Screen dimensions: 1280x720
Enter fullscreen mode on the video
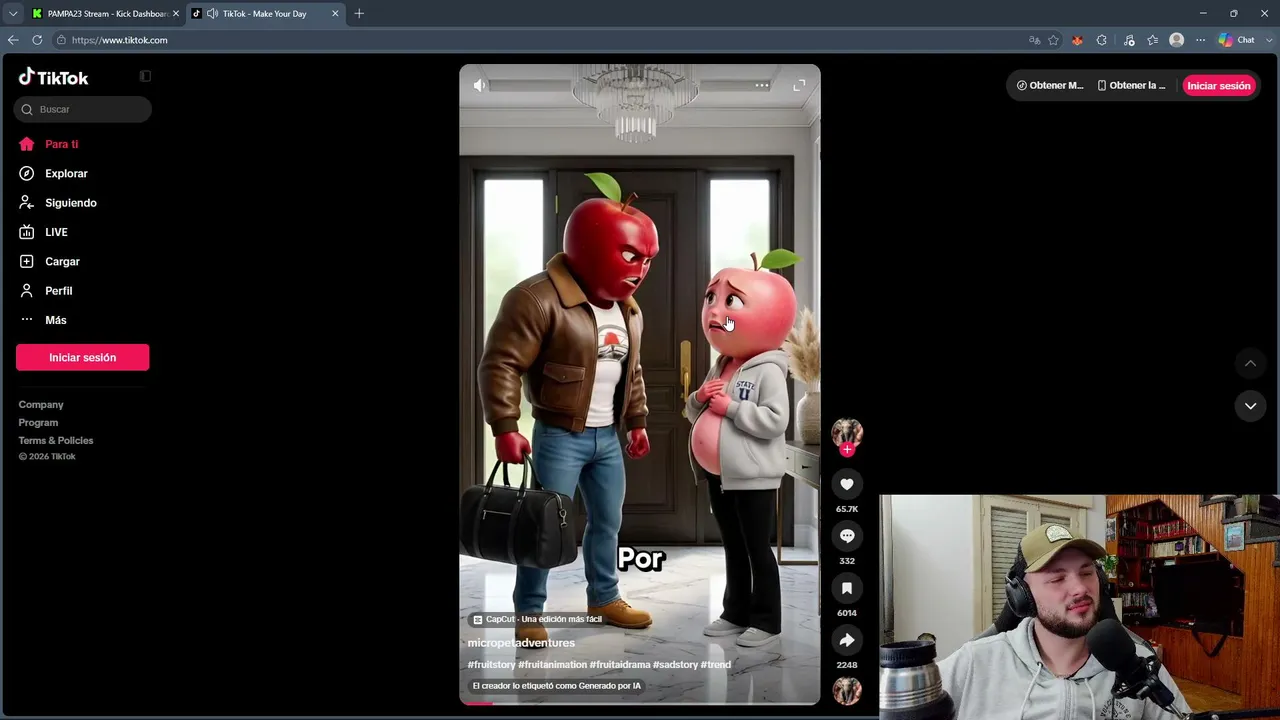799,85
